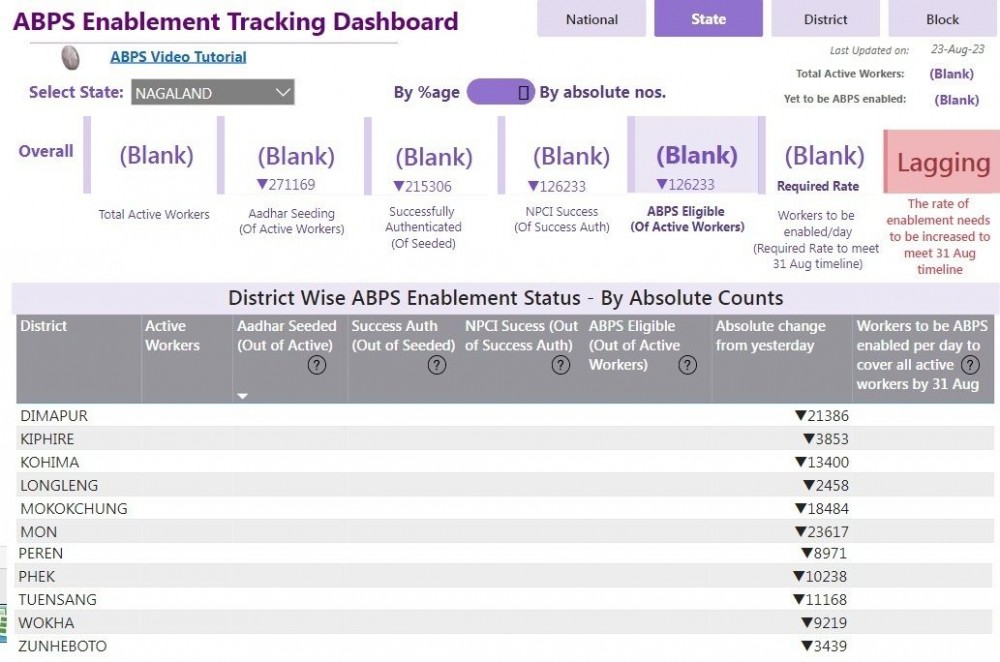The height and width of the screenshot is (662, 1000).
Task: Select the ZUNHEBOTO district row
Action: 504,645
